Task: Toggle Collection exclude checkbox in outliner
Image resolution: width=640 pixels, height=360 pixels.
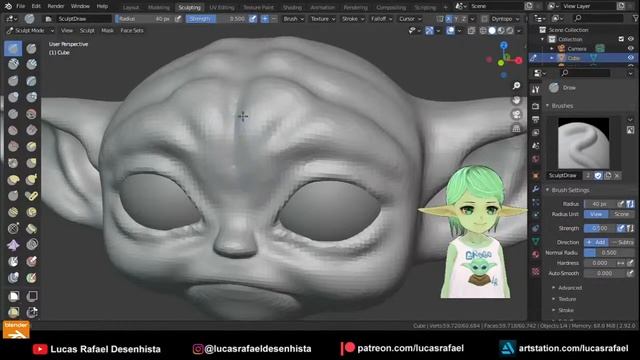Action: coord(621,39)
